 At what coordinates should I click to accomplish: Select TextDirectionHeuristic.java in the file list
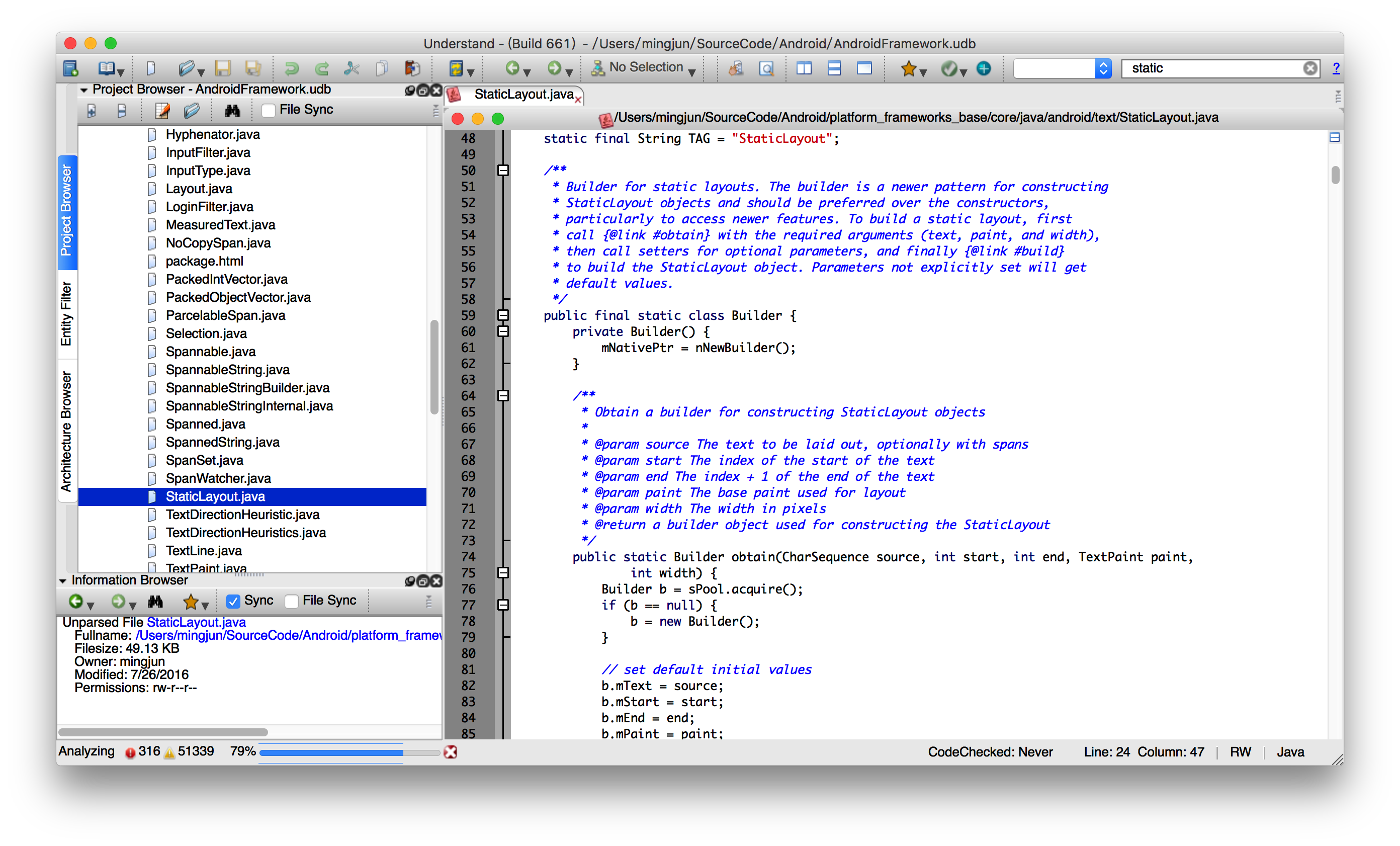[x=242, y=515]
